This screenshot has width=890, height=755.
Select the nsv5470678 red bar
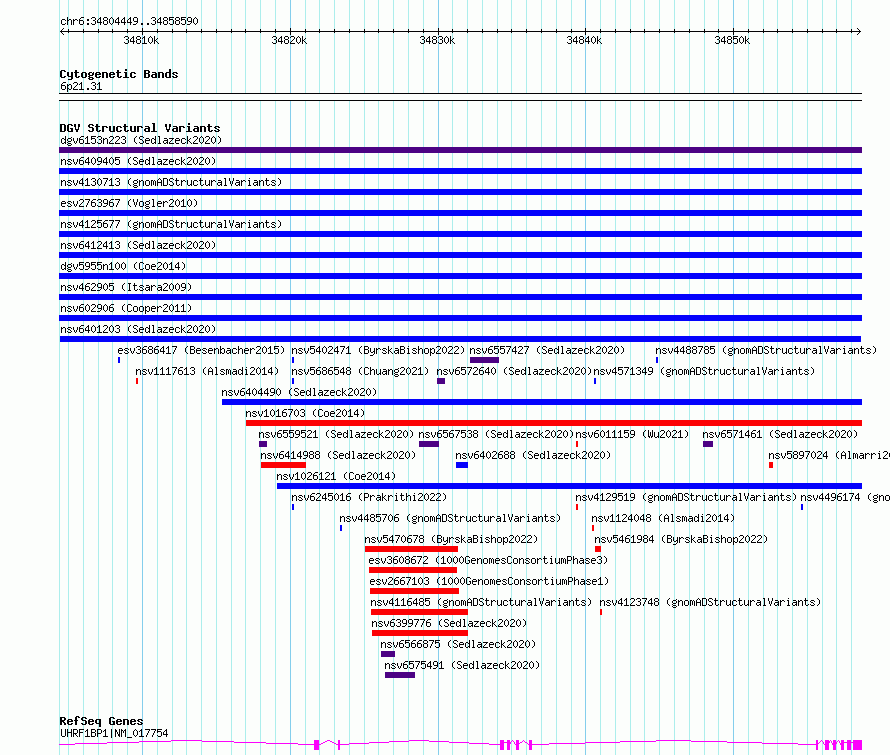[x=412, y=549]
